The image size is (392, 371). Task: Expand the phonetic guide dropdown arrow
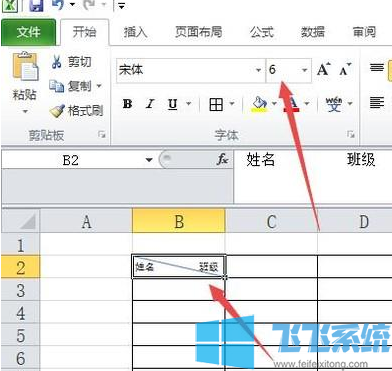point(350,104)
